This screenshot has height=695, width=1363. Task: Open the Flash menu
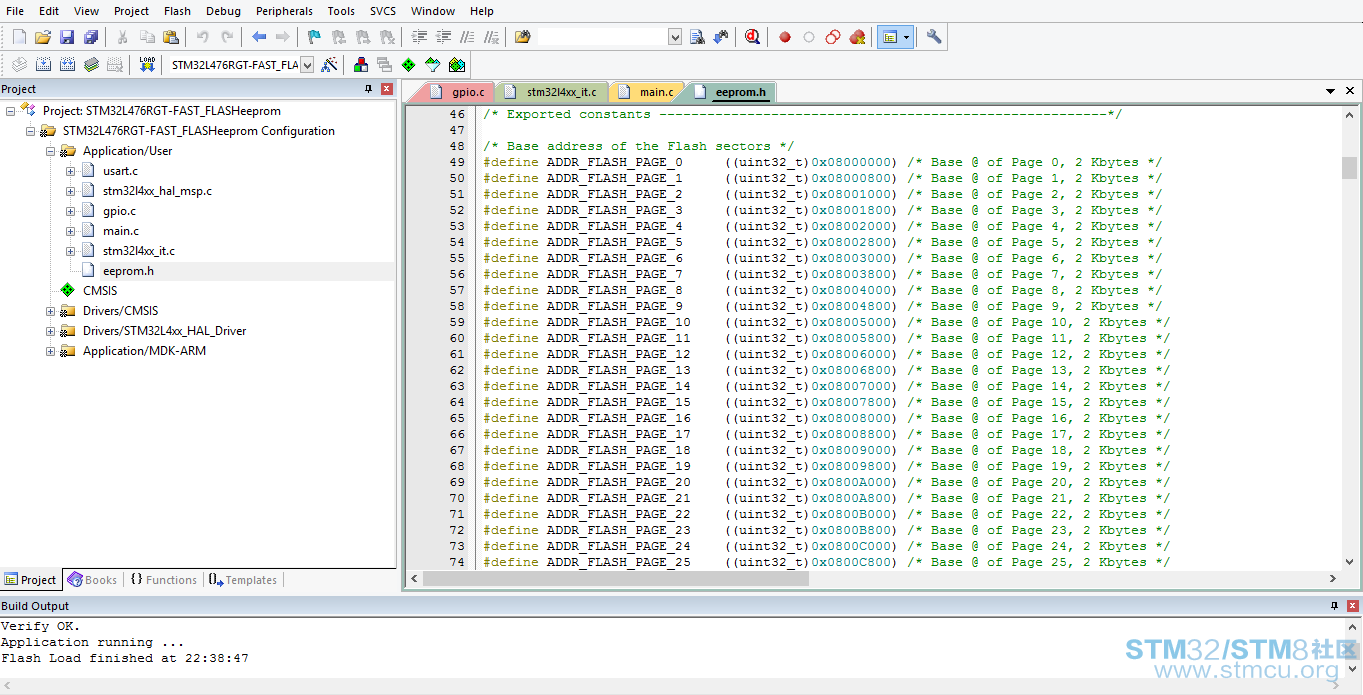177,11
